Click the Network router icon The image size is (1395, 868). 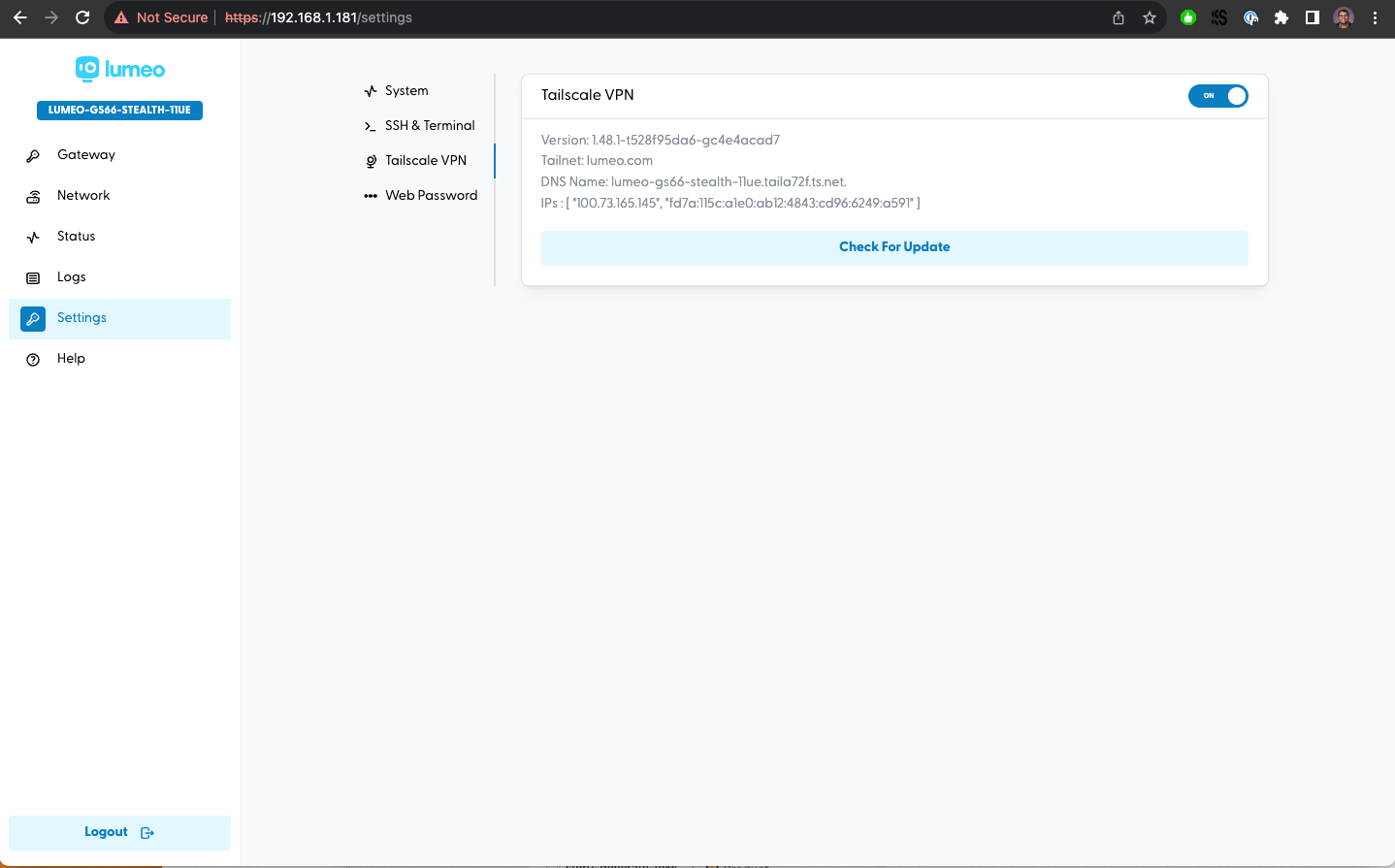coord(33,196)
